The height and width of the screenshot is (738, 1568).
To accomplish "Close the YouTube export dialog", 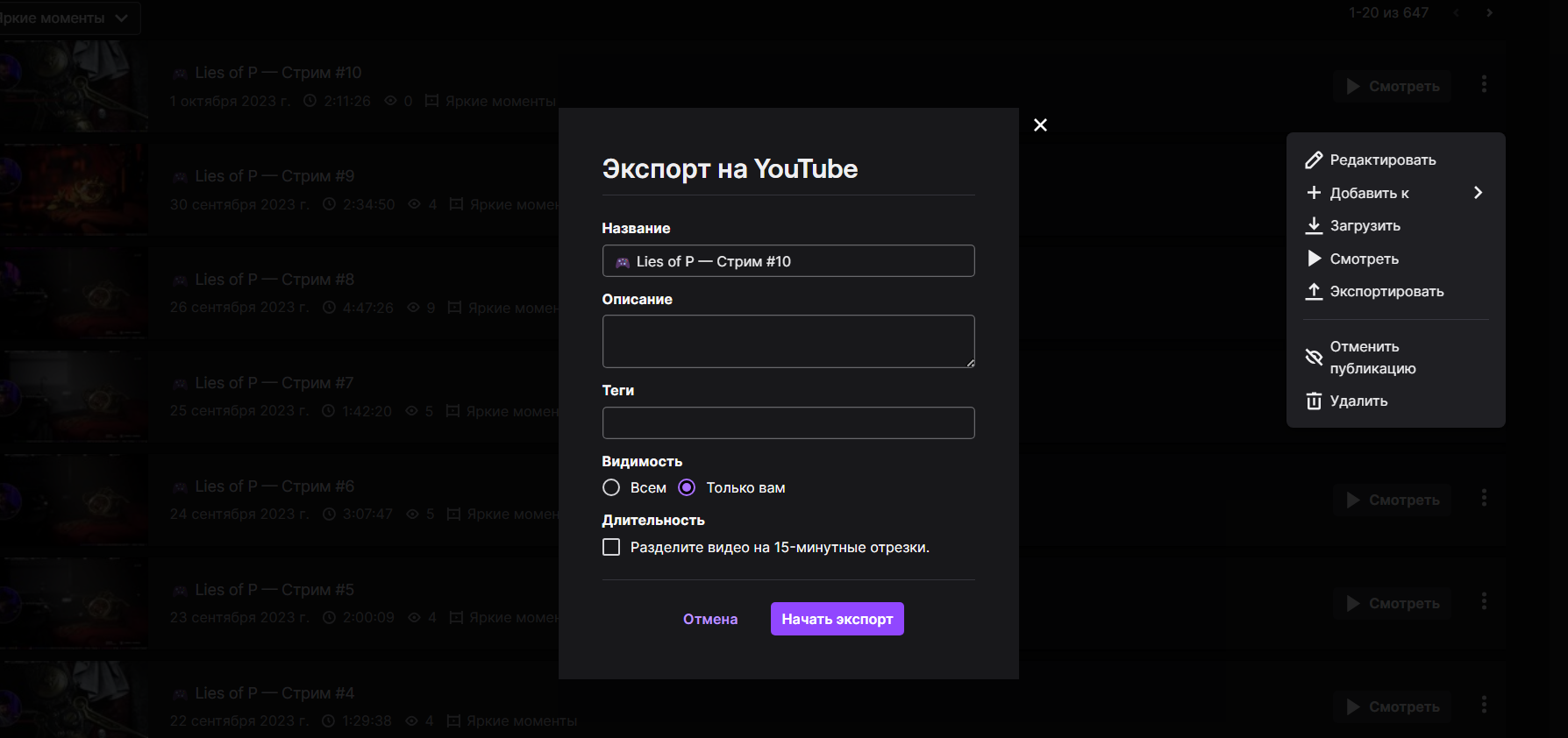I will (x=1040, y=125).
